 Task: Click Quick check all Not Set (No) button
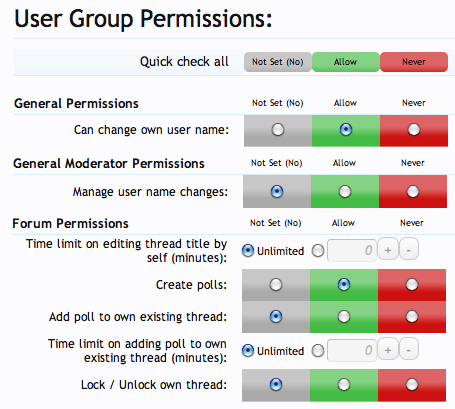tap(278, 62)
